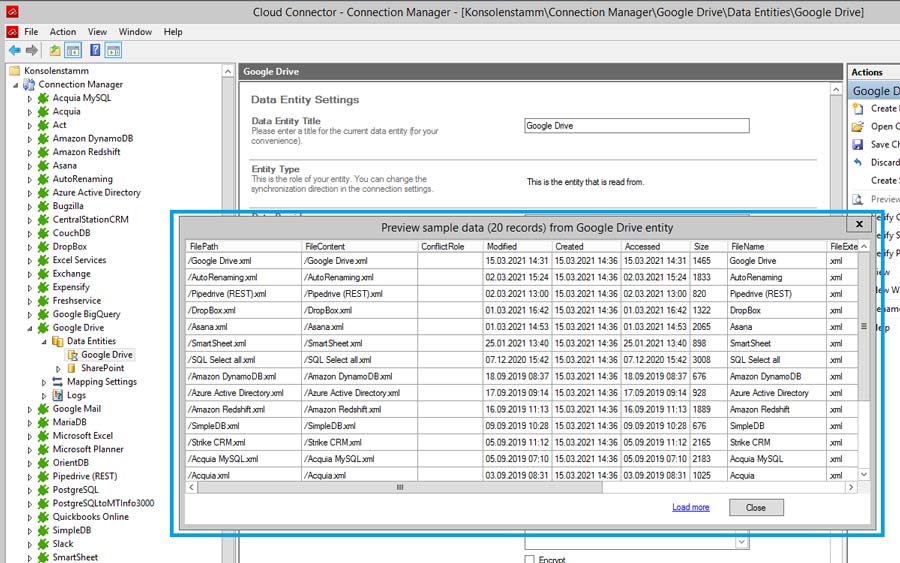
Task: Click the Open folder icon in Actions pane
Action: pos(857,127)
